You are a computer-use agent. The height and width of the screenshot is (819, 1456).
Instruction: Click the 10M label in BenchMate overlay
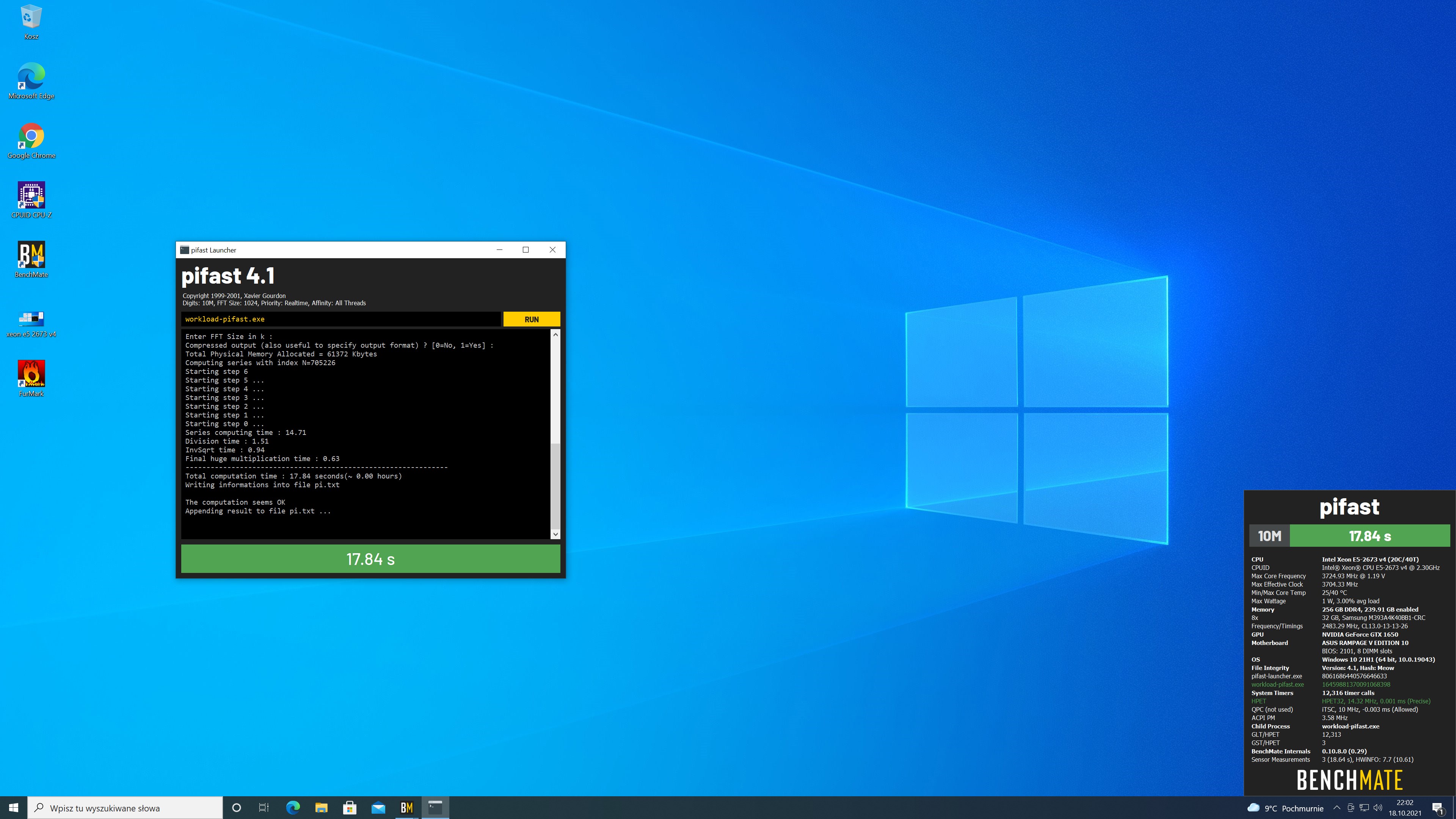pyautogui.click(x=1269, y=536)
